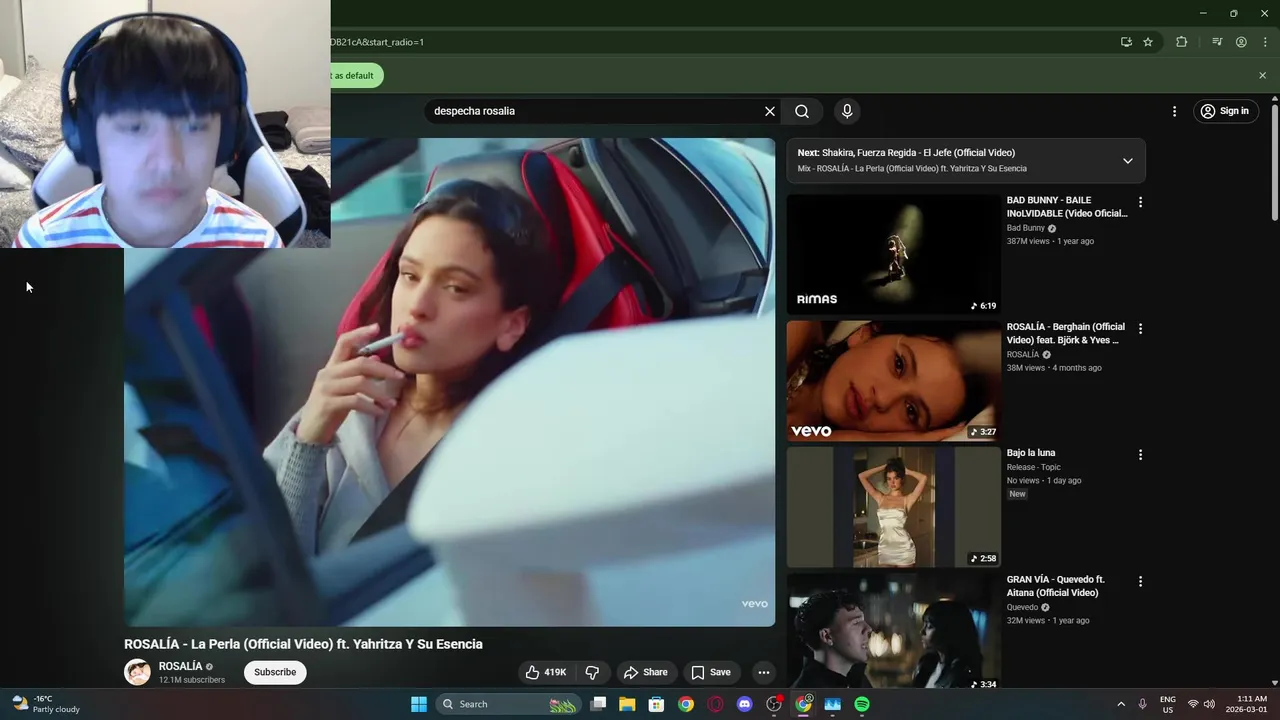Start voice search with microphone icon
This screenshot has height=720, width=1280.
click(847, 111)
